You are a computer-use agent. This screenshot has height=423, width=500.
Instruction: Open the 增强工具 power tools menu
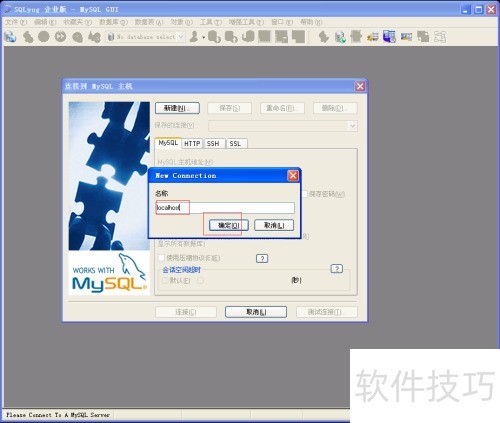[x=246, y=22]
